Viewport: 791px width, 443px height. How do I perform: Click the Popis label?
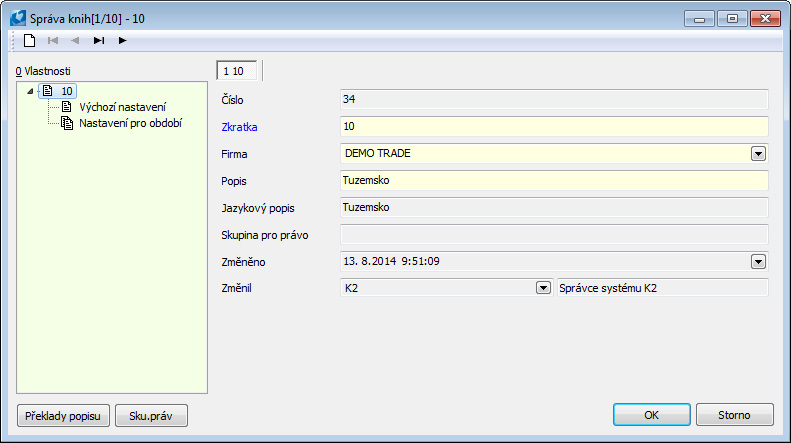point(234,181)
